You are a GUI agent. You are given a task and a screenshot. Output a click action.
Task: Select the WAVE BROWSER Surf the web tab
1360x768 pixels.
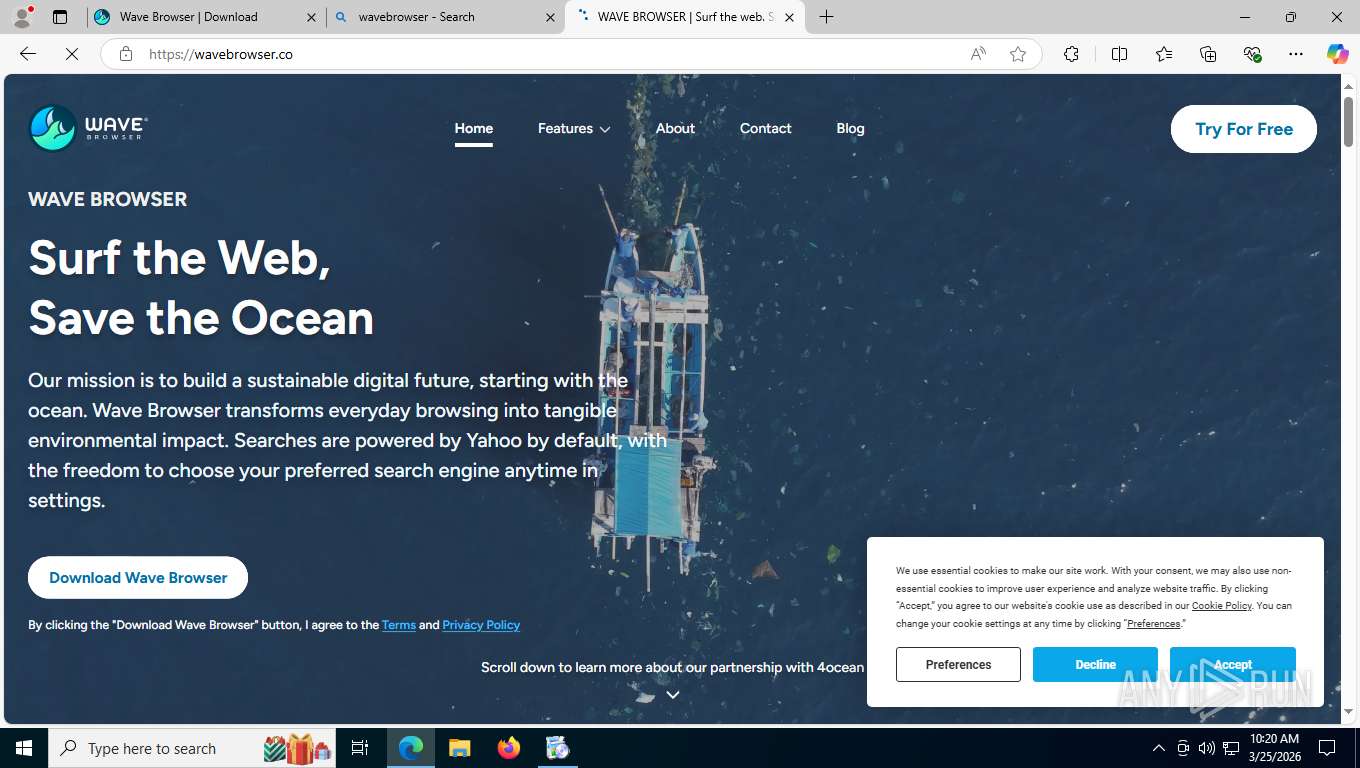[x=685, y=17]
